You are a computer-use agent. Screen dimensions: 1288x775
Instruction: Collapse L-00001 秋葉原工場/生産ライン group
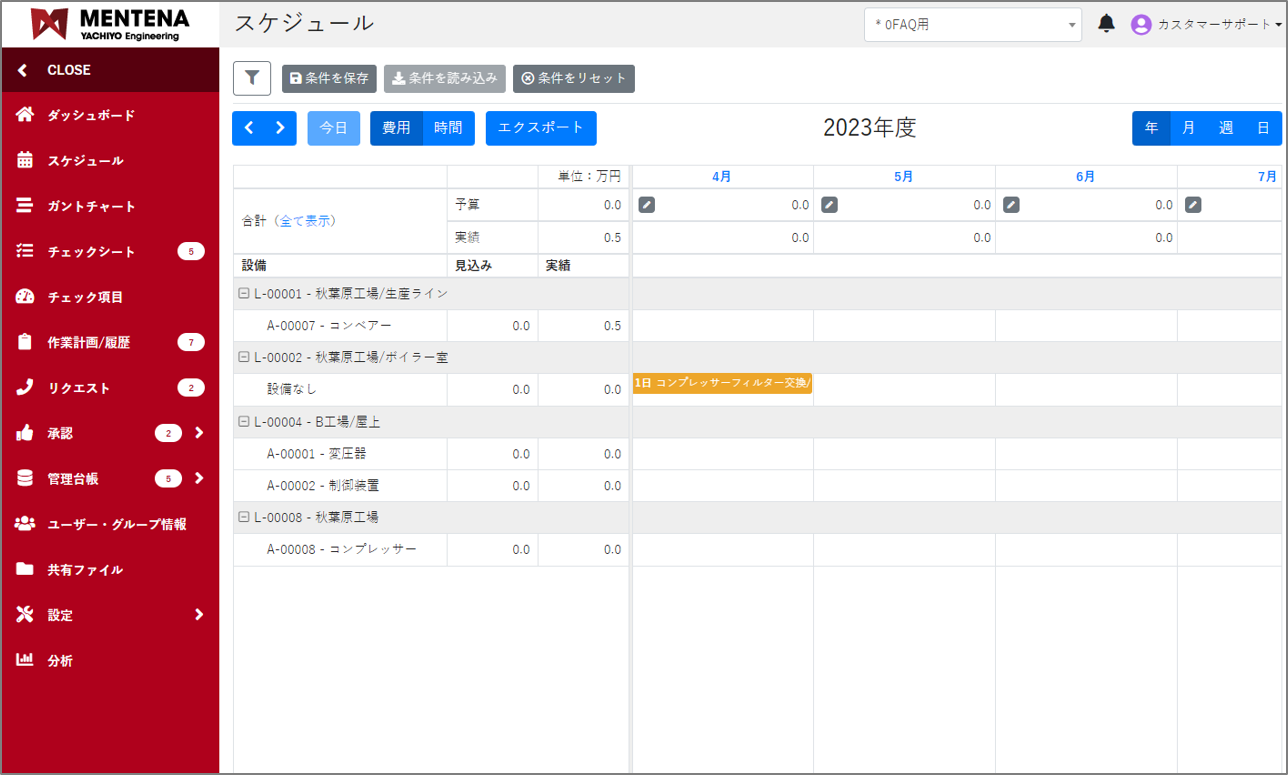(x=243, y=294)
